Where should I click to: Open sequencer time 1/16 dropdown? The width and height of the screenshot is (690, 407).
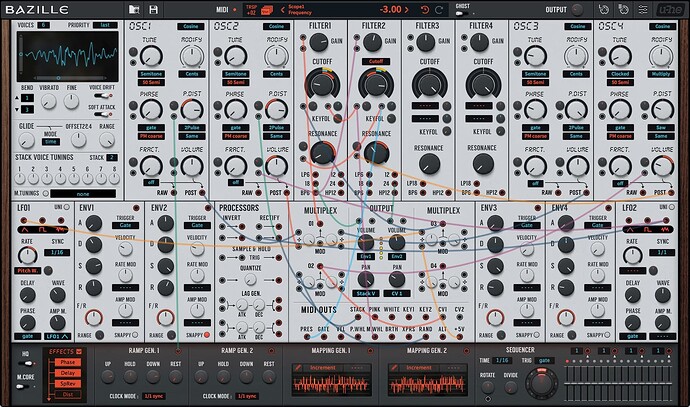coord(502,360)
